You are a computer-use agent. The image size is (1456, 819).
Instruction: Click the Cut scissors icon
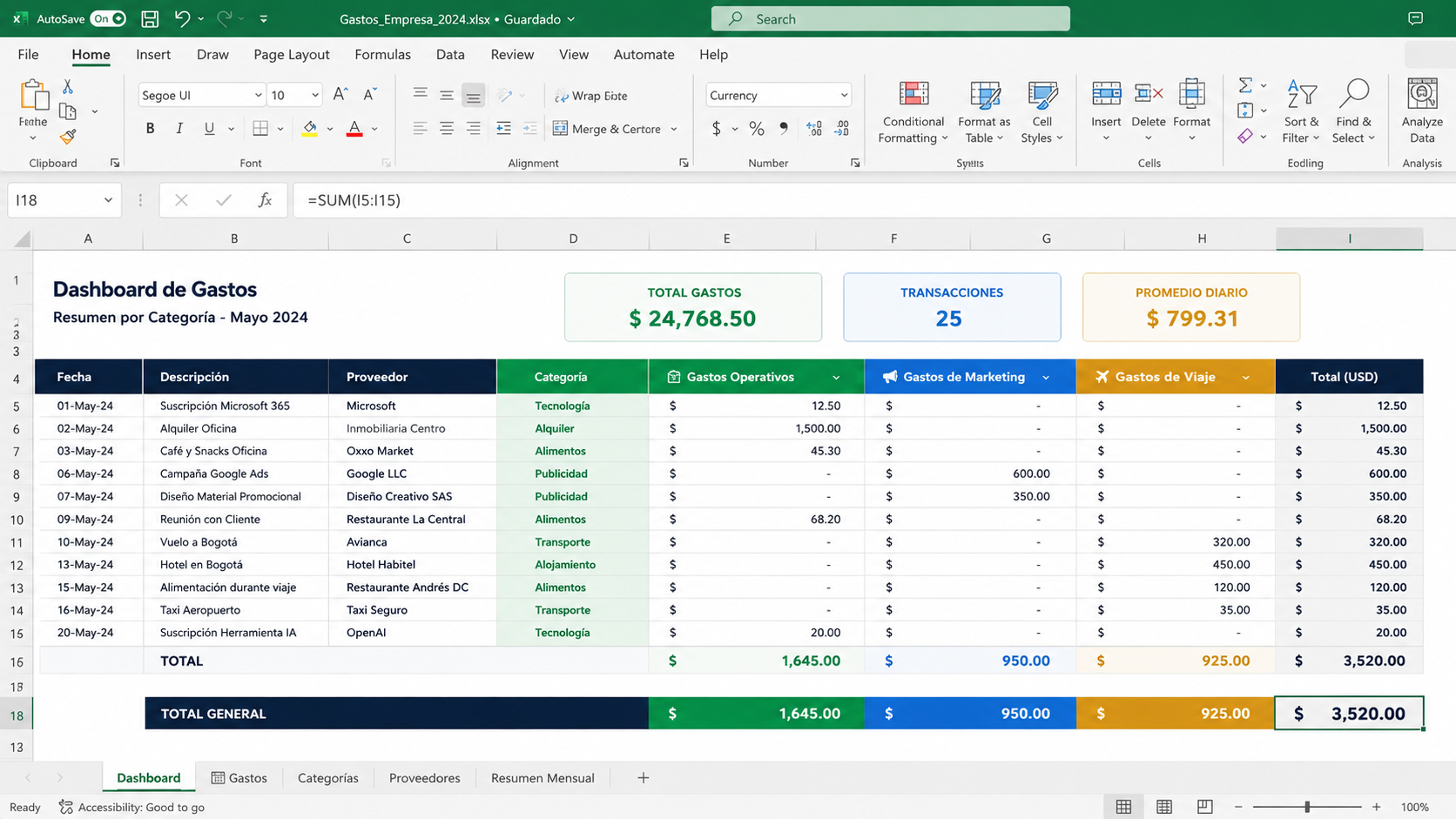(68, 87)
